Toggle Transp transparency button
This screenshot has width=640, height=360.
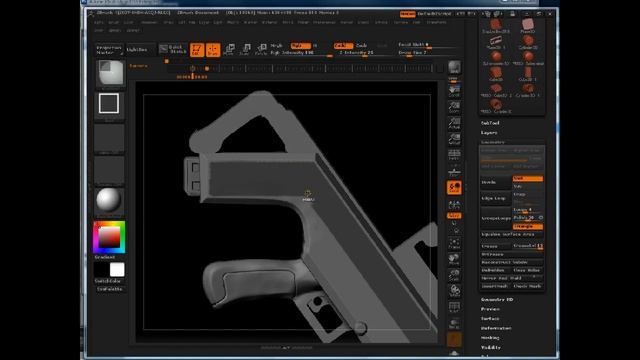coord(454,323)
